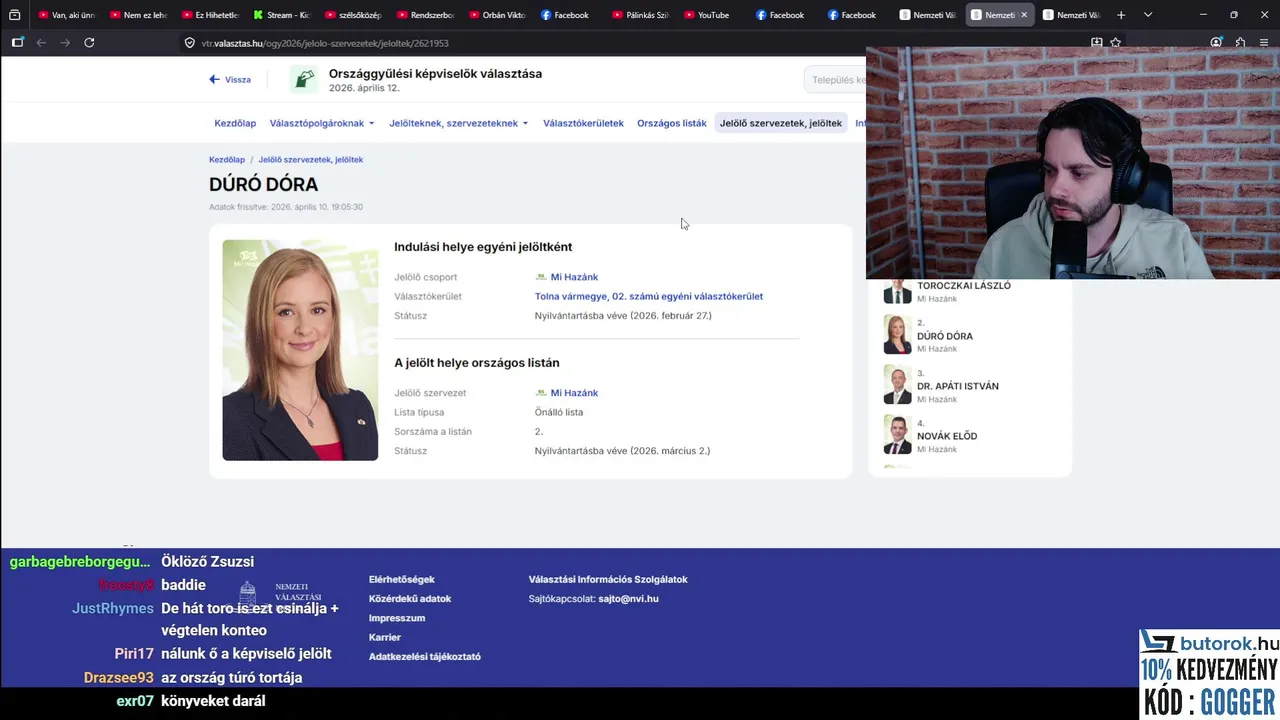Image resolution: width=1280 pixels, height=720 pixels.
Task: Select Toroczkai László in candidate list
Action: pos(964,286)
